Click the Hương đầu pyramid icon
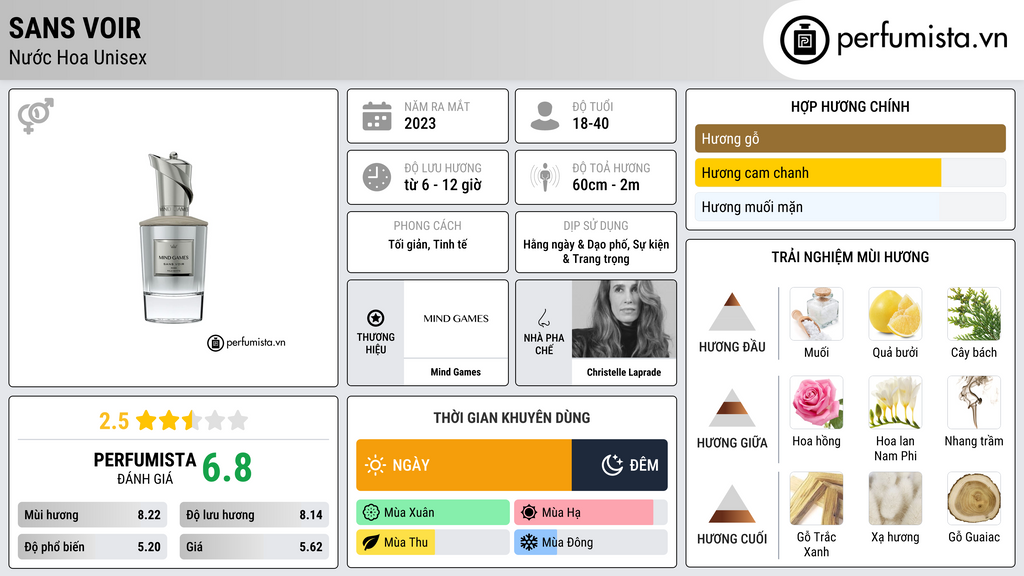 (732, 312)
